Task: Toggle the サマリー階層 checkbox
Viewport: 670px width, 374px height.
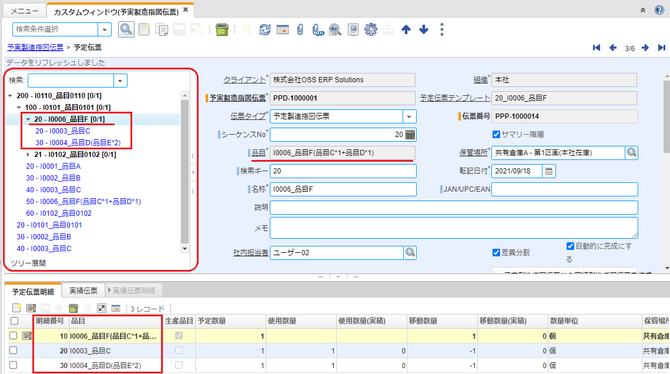Action: point(496,134)
